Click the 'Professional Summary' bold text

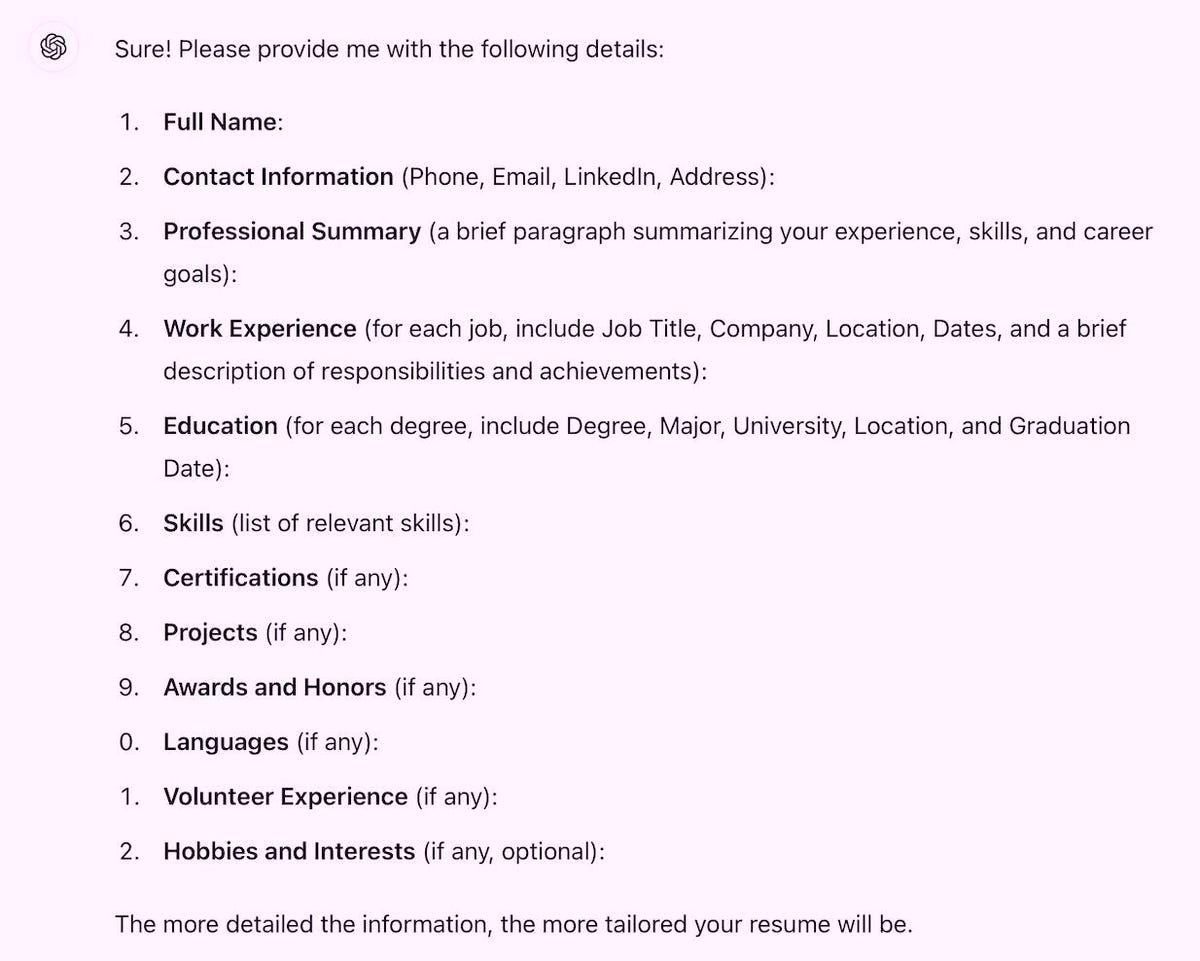pos(292,232)
